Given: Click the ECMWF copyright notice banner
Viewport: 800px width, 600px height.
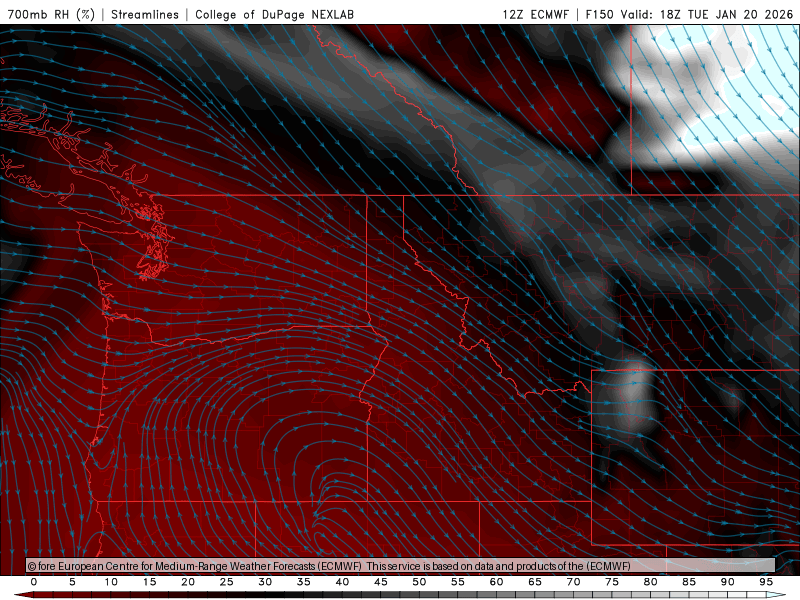Looking at the screenshot, I should click(401, 565).
